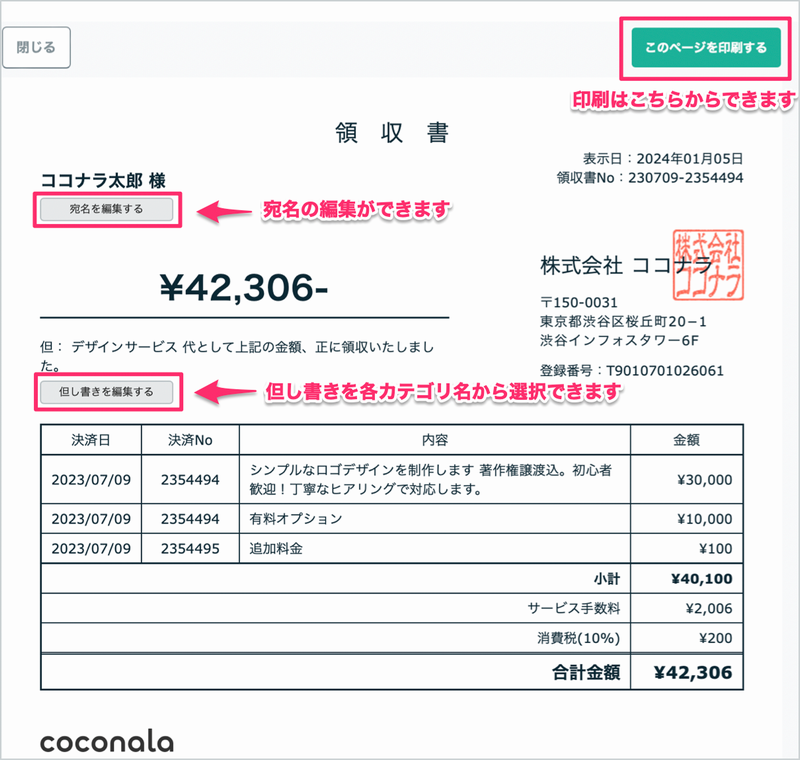Click the red company seal stamp

click(x=707, y=263)
